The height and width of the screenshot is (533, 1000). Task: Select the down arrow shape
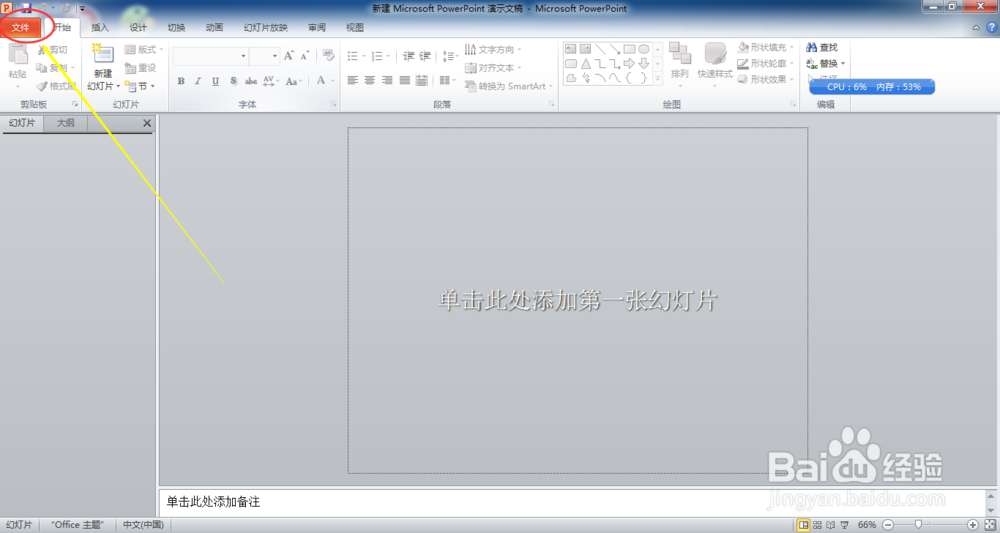644,64
